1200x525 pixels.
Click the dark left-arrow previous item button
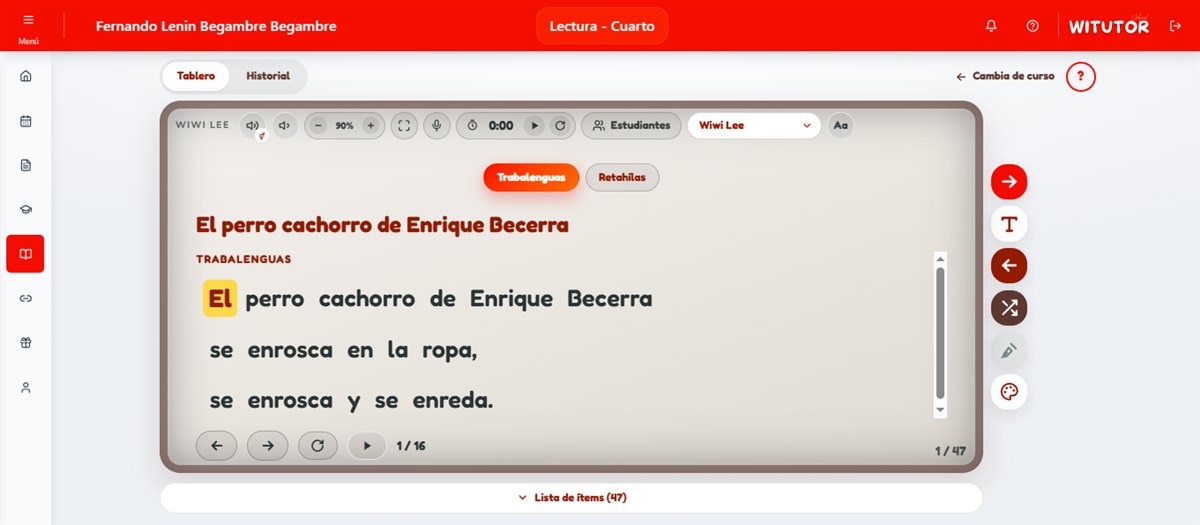(1009, 266)
